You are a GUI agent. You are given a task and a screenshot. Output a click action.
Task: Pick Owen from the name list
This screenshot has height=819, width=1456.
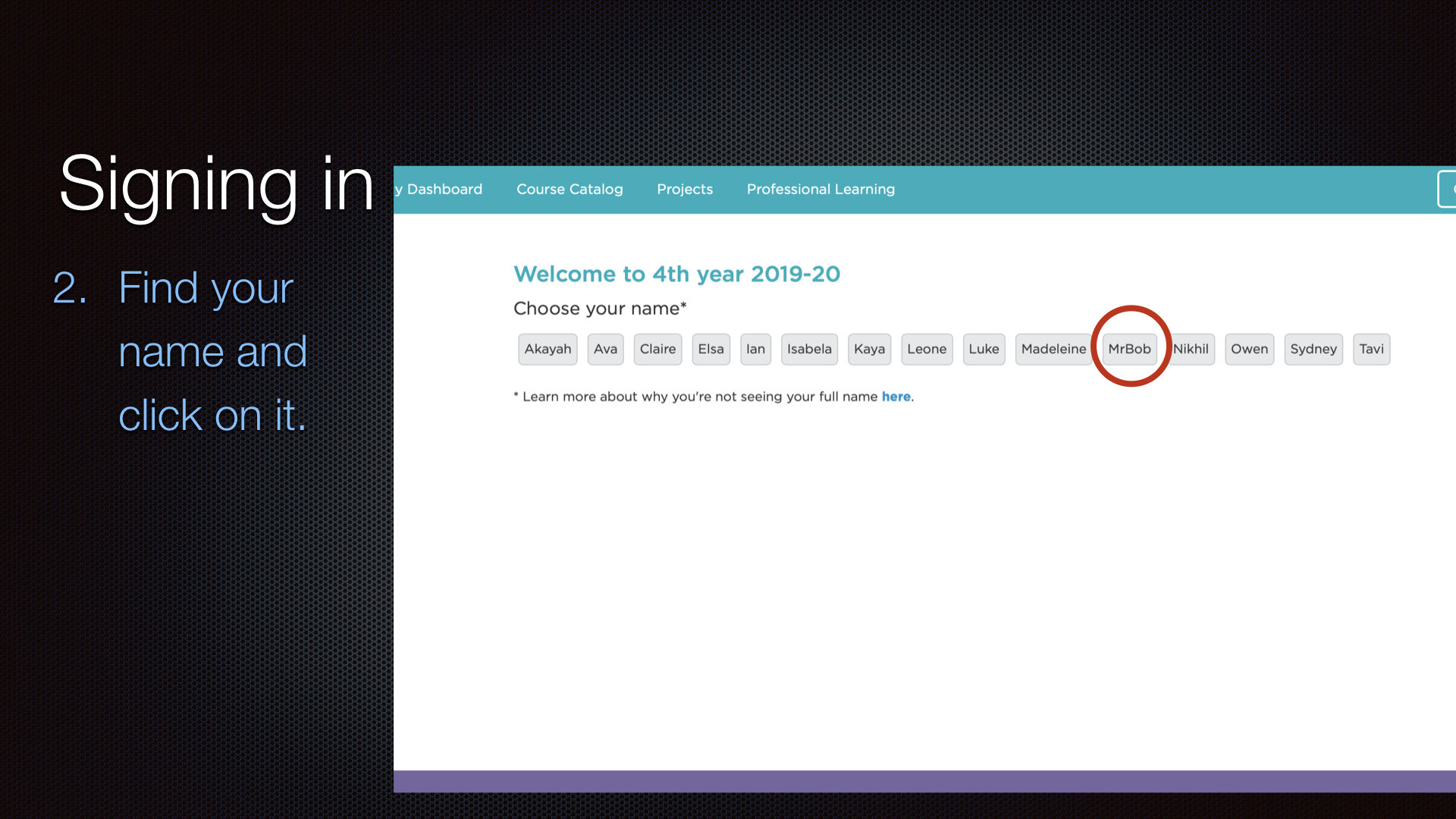click(1249, 350)
